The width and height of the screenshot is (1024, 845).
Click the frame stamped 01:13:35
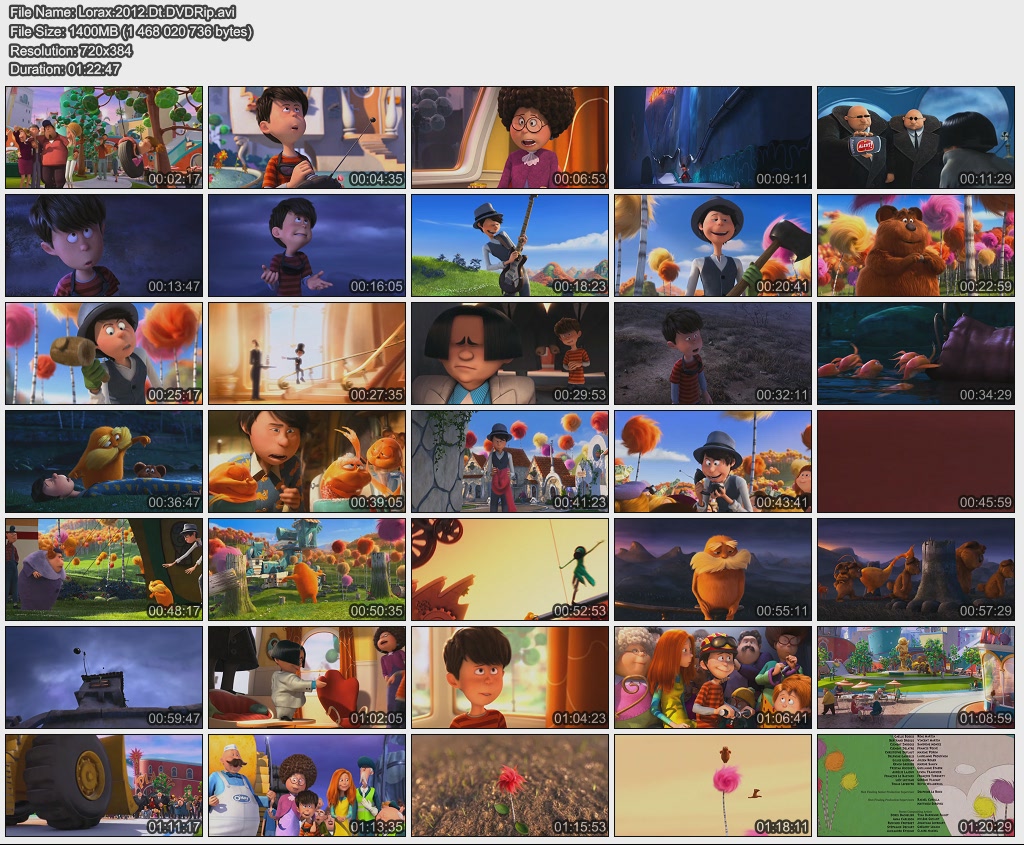pos(307,786)
